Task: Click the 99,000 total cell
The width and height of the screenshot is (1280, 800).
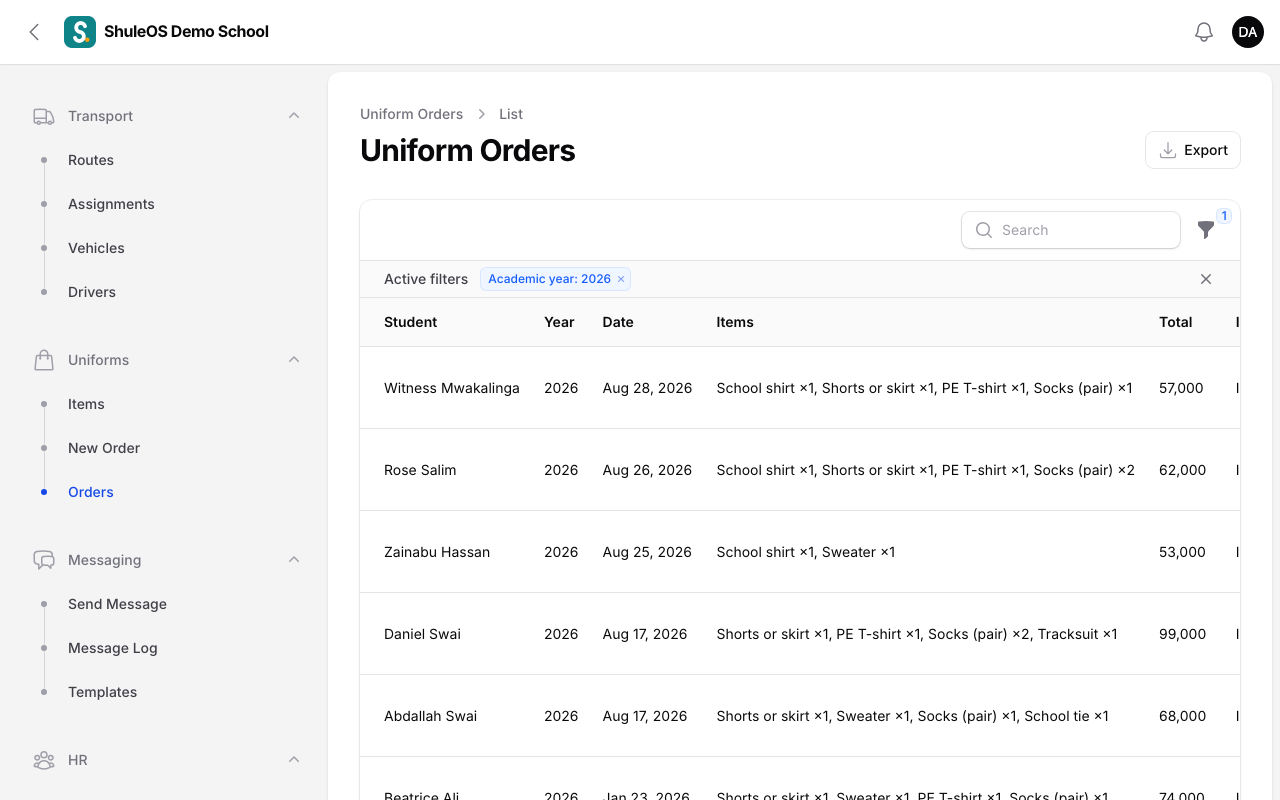Action: pyautogui.click(x=1182, y=634)
